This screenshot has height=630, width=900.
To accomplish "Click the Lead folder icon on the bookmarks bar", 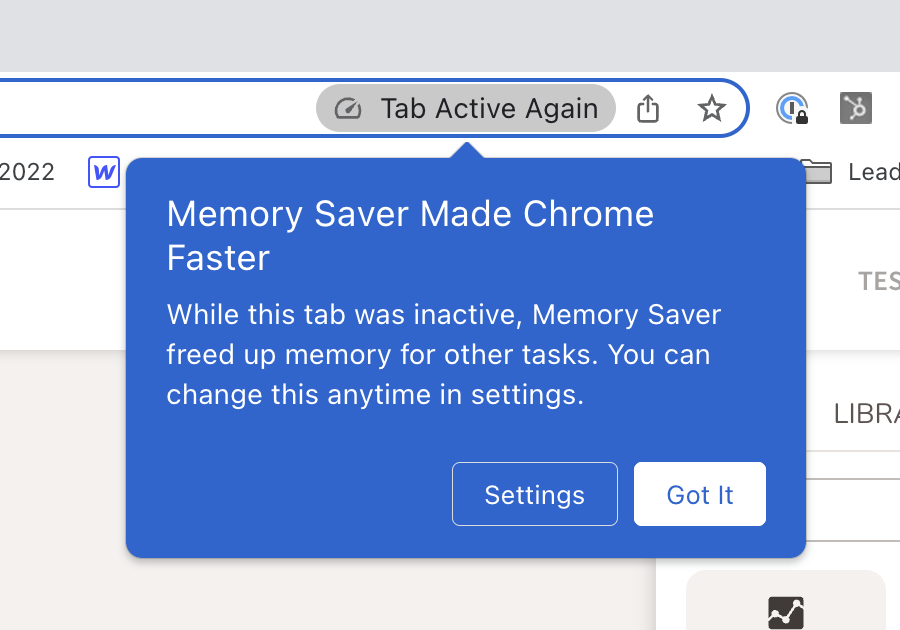I will tap(817, 171).
